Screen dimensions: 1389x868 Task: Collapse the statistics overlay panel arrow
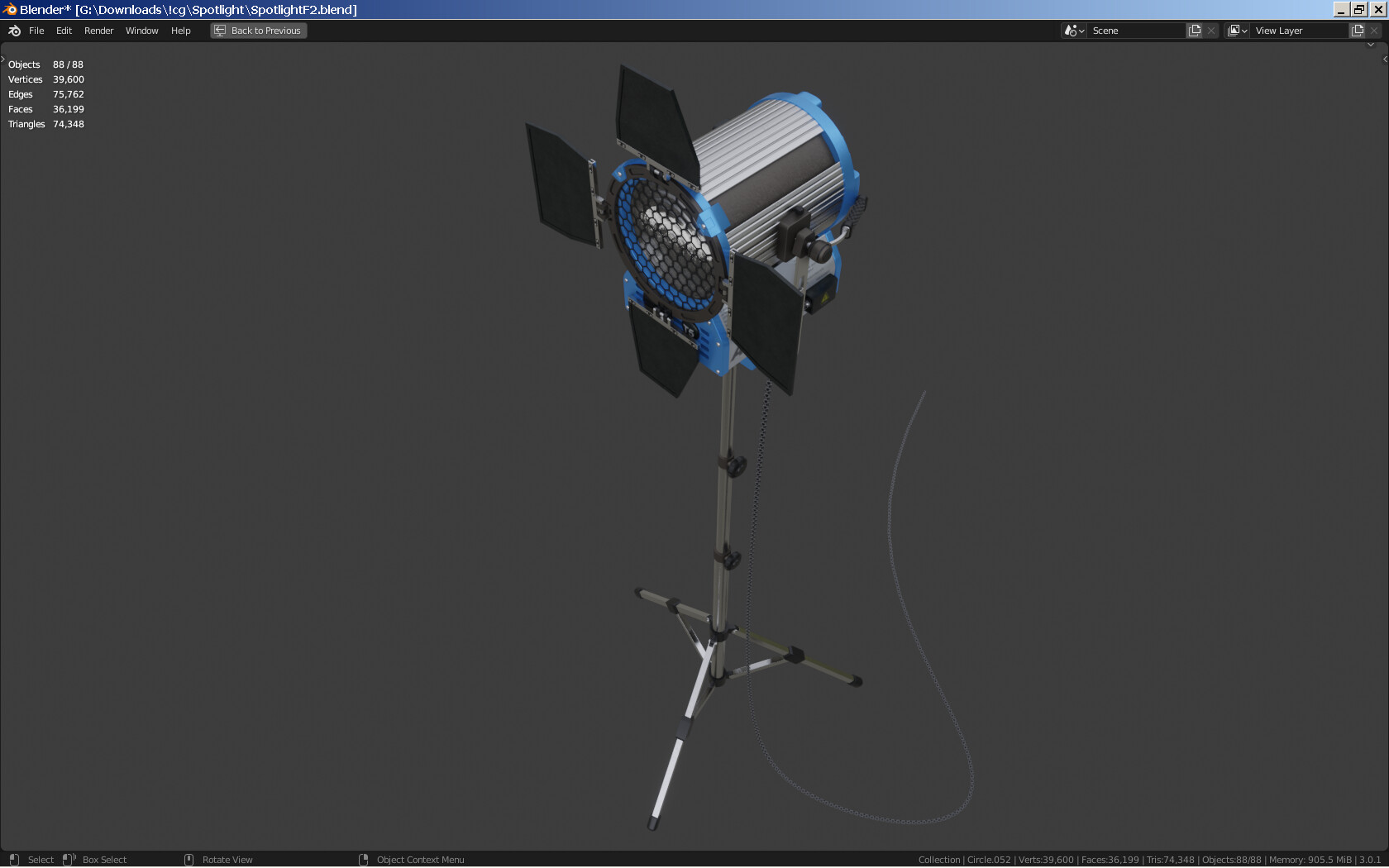click(x=3, y=58)
